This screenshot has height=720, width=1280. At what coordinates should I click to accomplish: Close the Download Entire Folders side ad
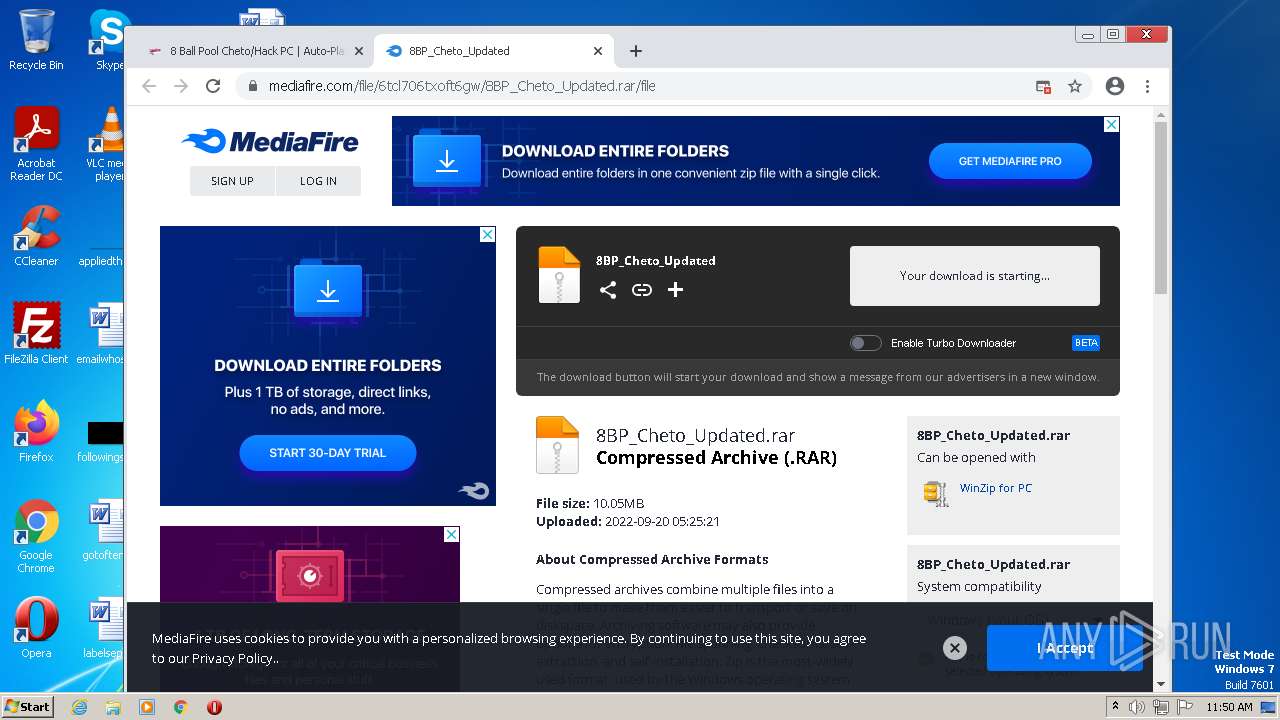pos(487,234)
